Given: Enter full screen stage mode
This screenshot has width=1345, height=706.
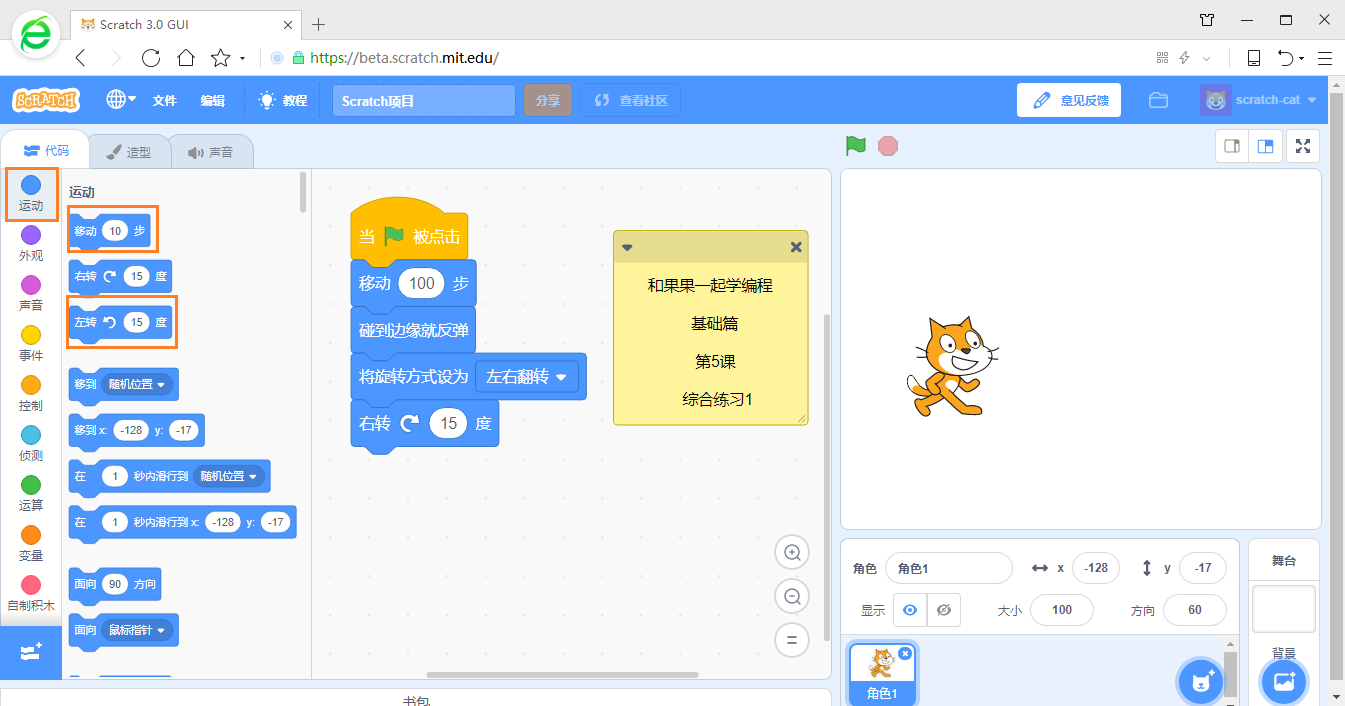Looking at the screenshot, I should click(x=1303, y=146).
